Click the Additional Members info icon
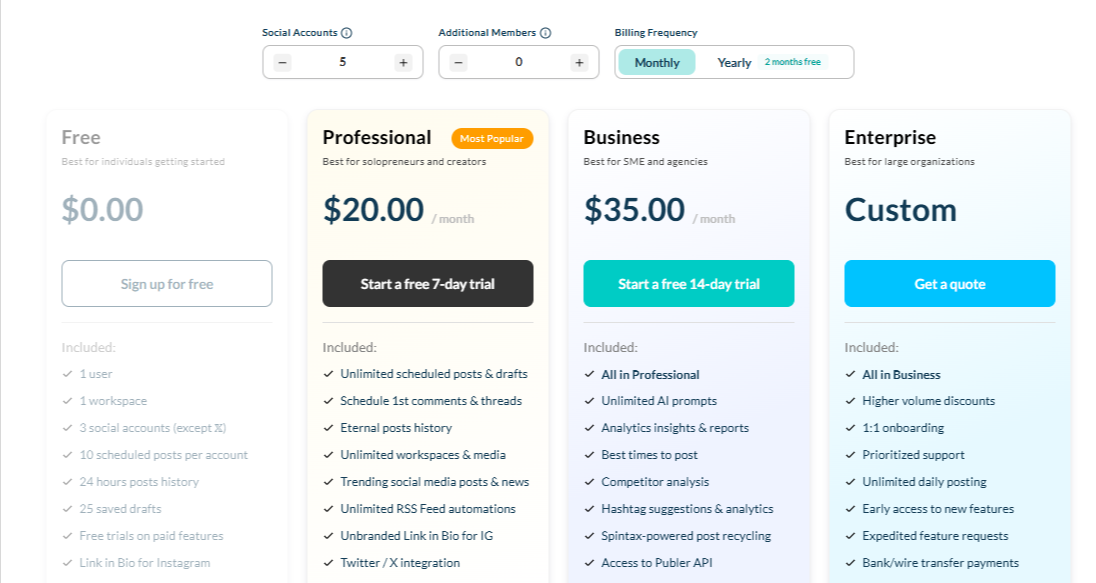This screenshot has width=1096, height=583. point(545,33)
